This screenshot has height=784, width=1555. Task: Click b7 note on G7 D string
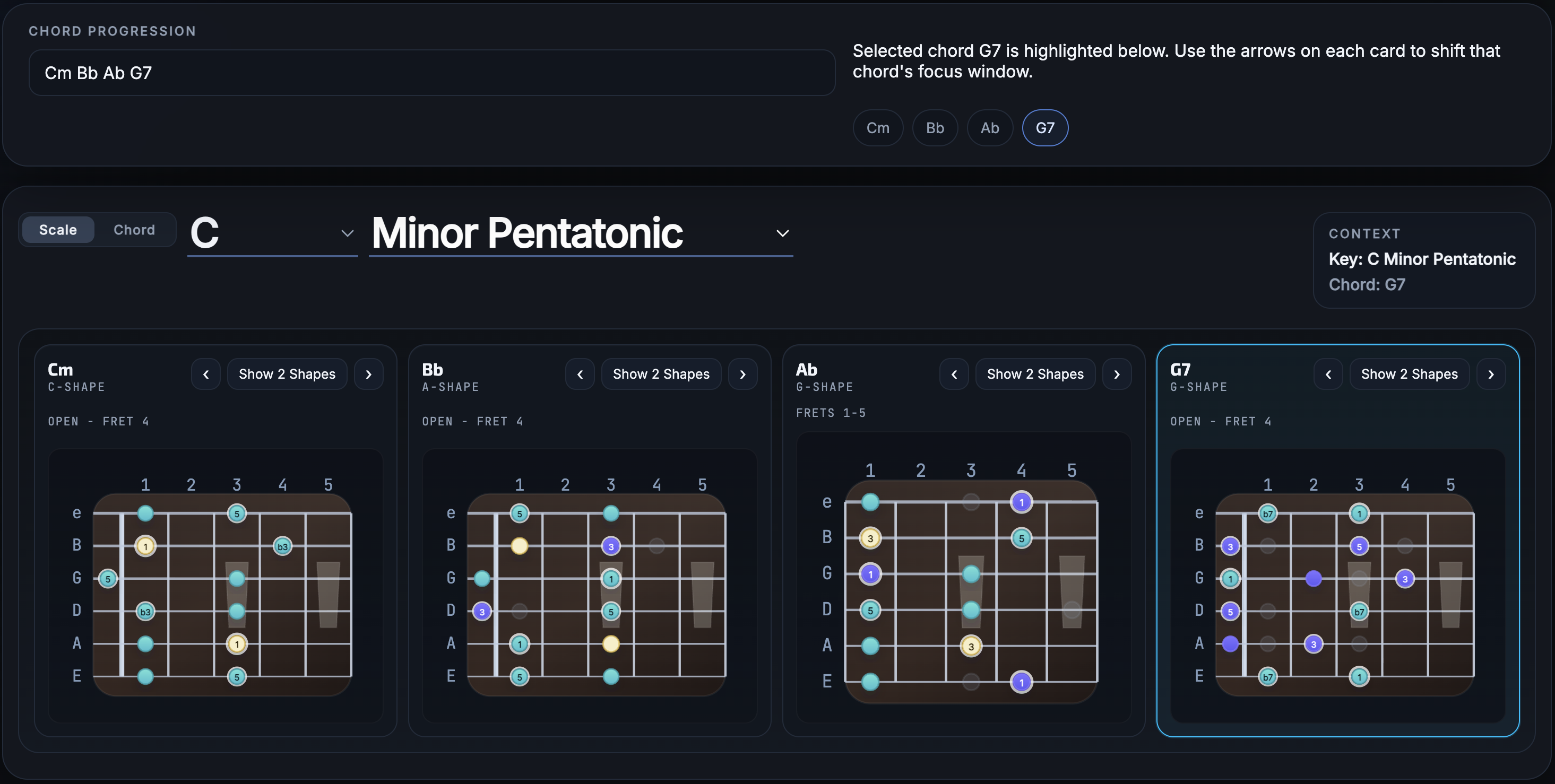(x=1359, y=612)
